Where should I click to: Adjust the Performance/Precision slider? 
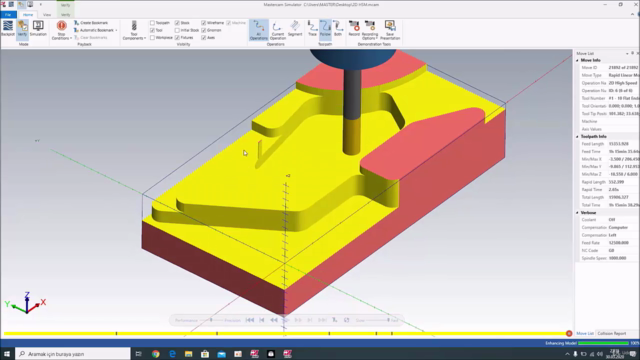coord(211,320)
